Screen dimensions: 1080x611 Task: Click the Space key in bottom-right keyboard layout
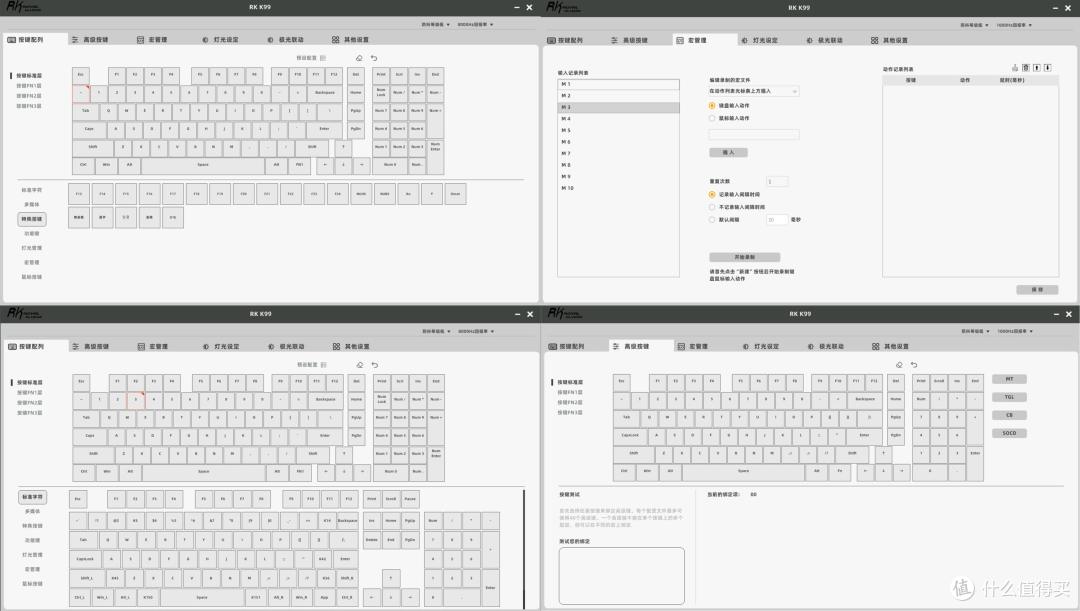[743, 471]
